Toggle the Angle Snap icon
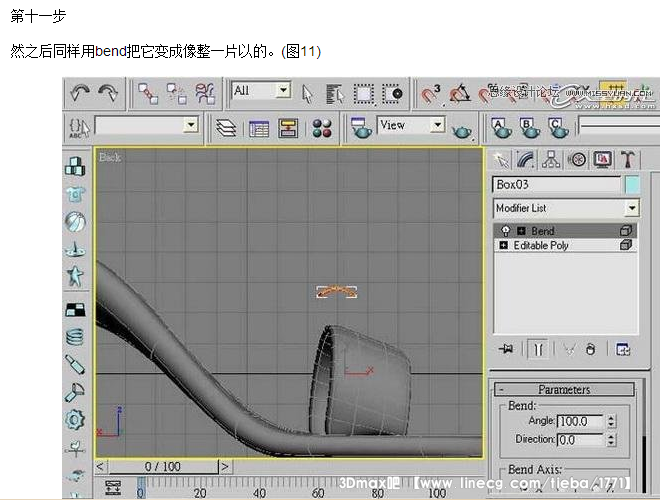Viewport: 660px width, 500px height. click(460, 93)
